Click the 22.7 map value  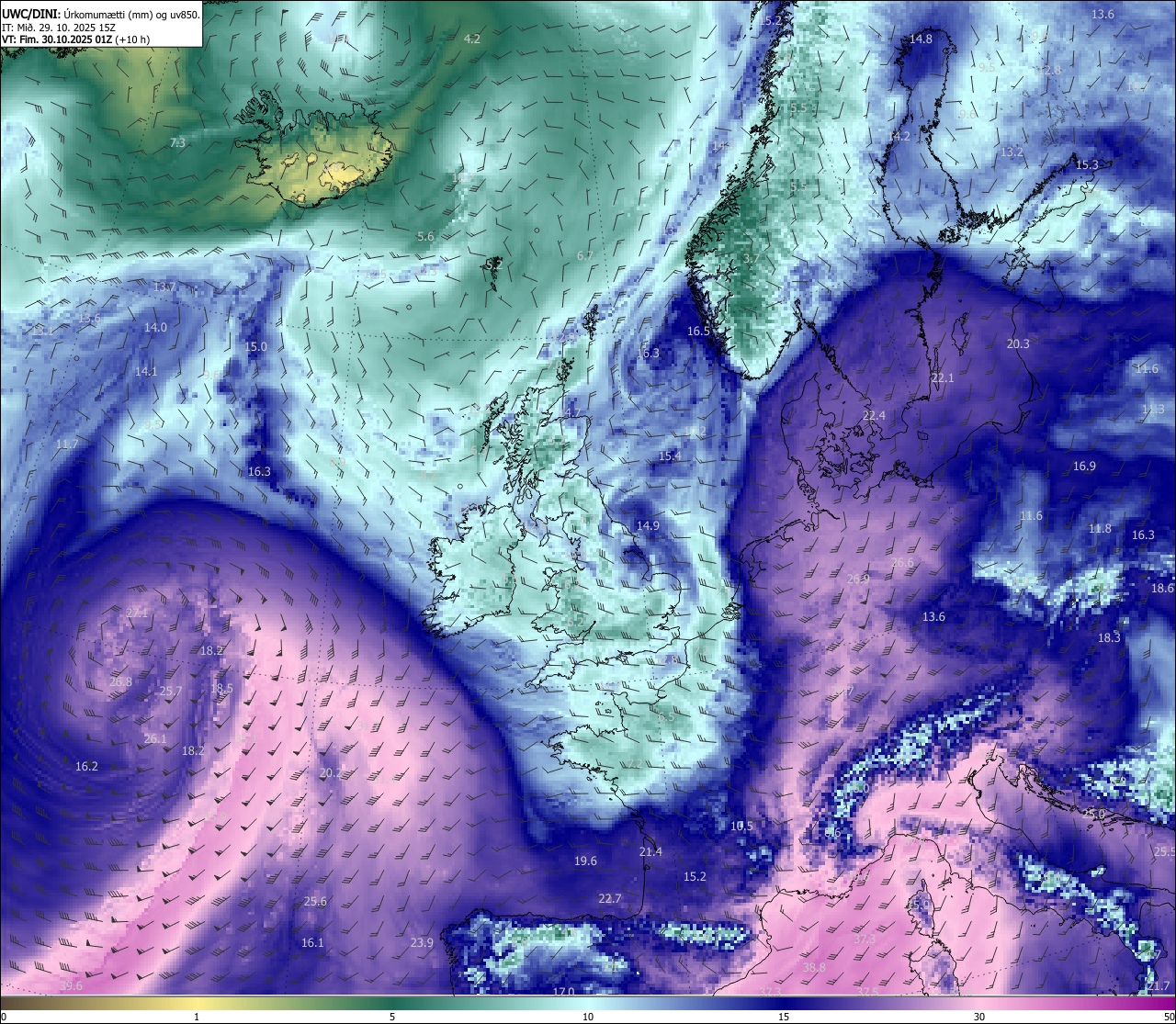pos(610,898)
